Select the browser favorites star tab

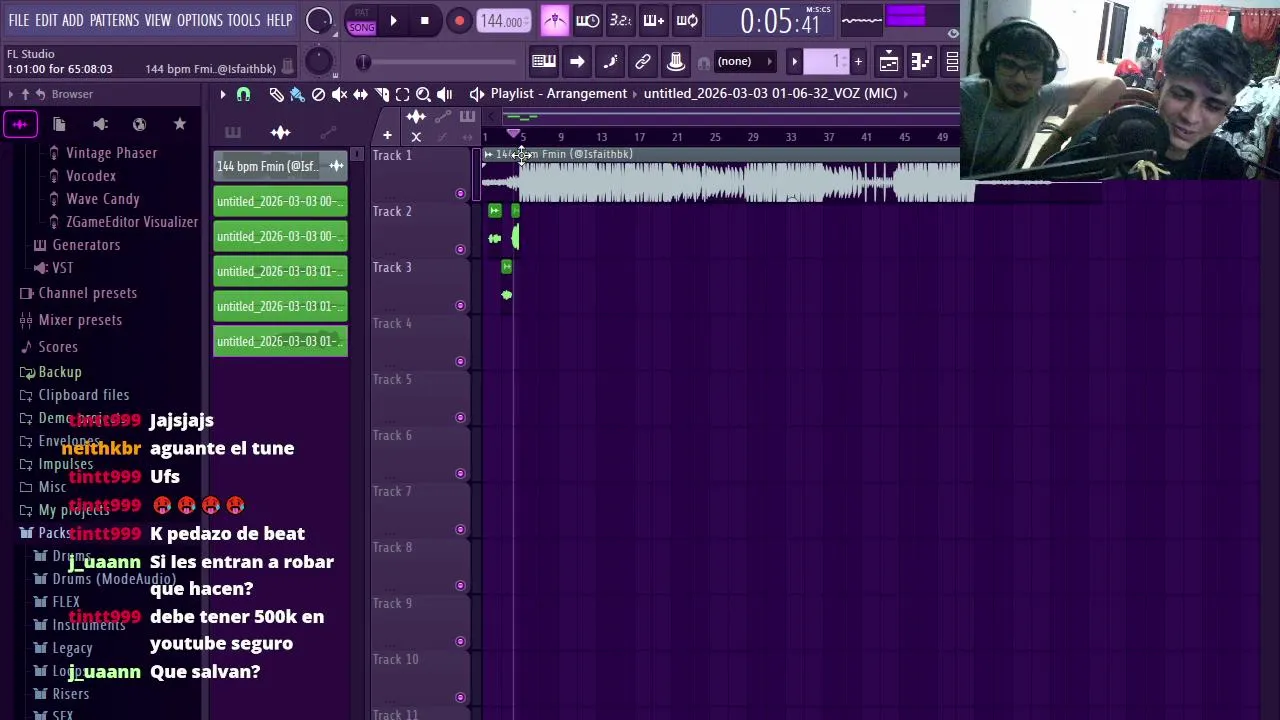click(179, 124)
